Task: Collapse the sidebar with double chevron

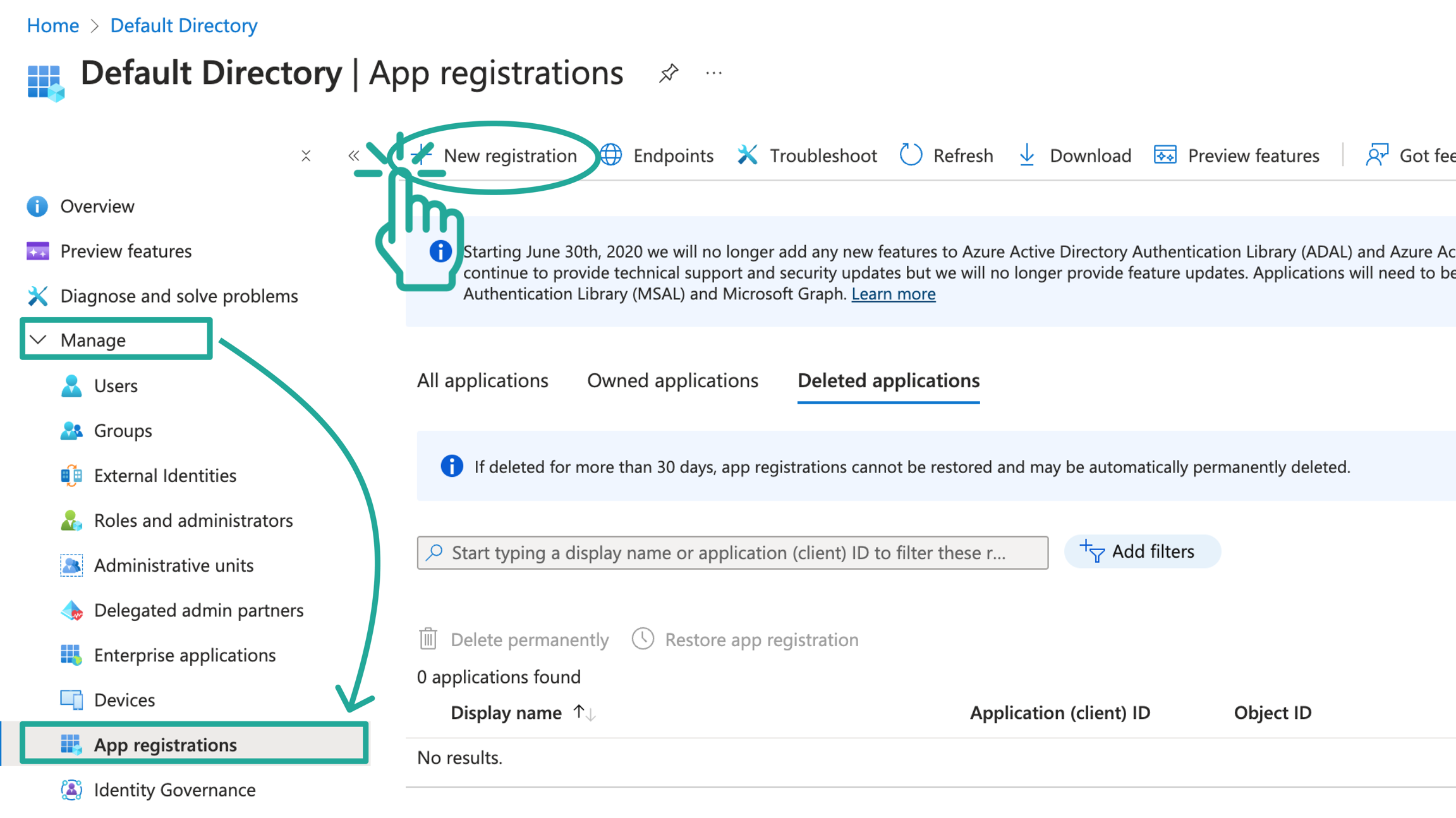Action: (x=353, y=155)
